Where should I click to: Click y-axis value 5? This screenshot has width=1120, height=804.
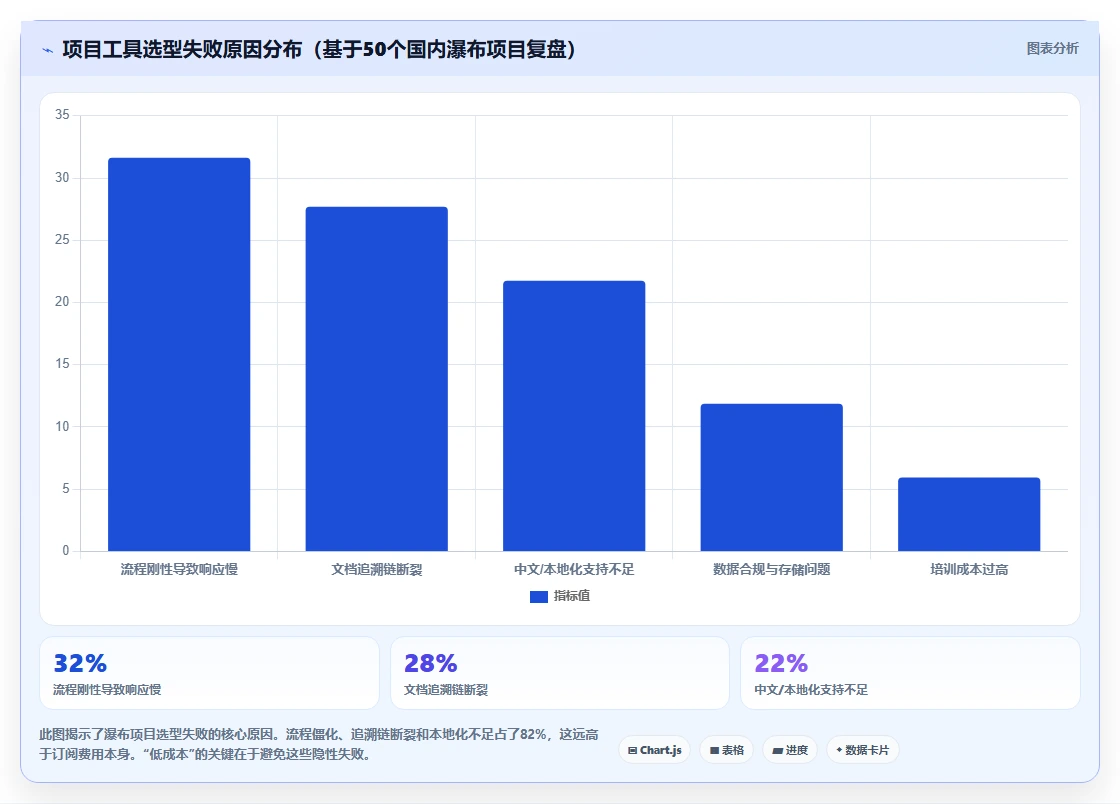point(66,489)
